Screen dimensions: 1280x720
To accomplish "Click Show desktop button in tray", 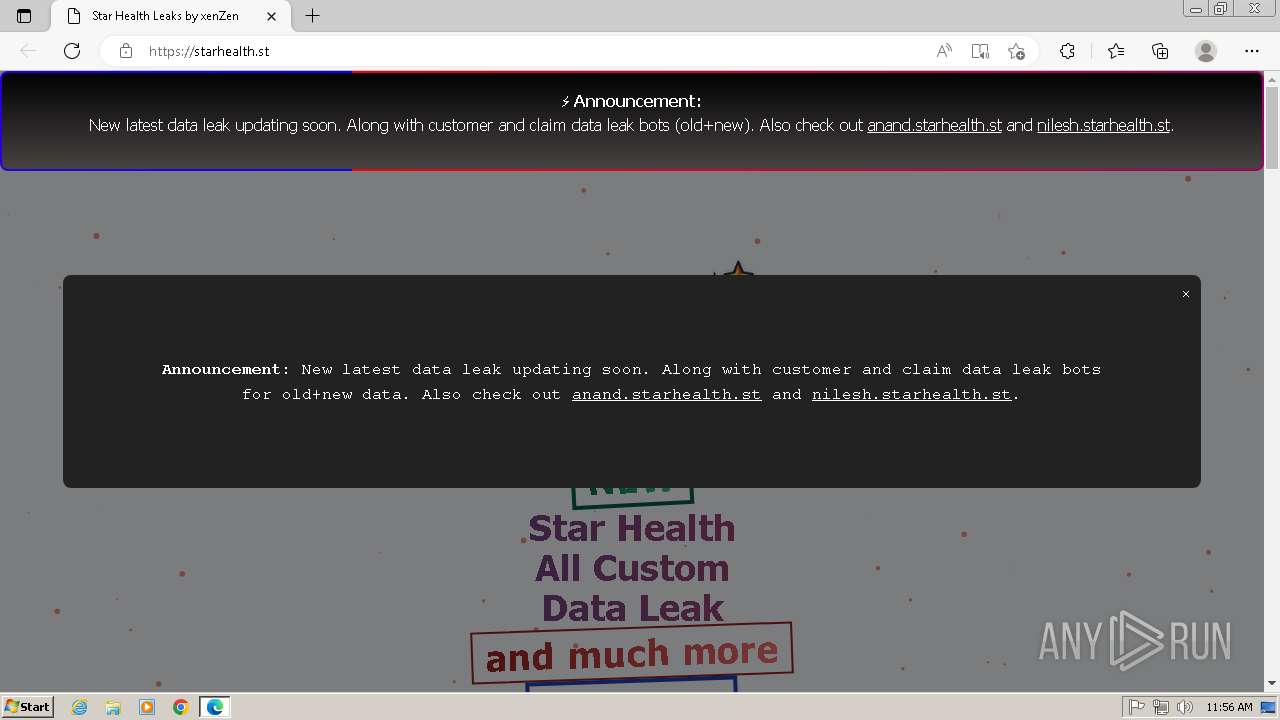I will click(x=1269, y=707).
